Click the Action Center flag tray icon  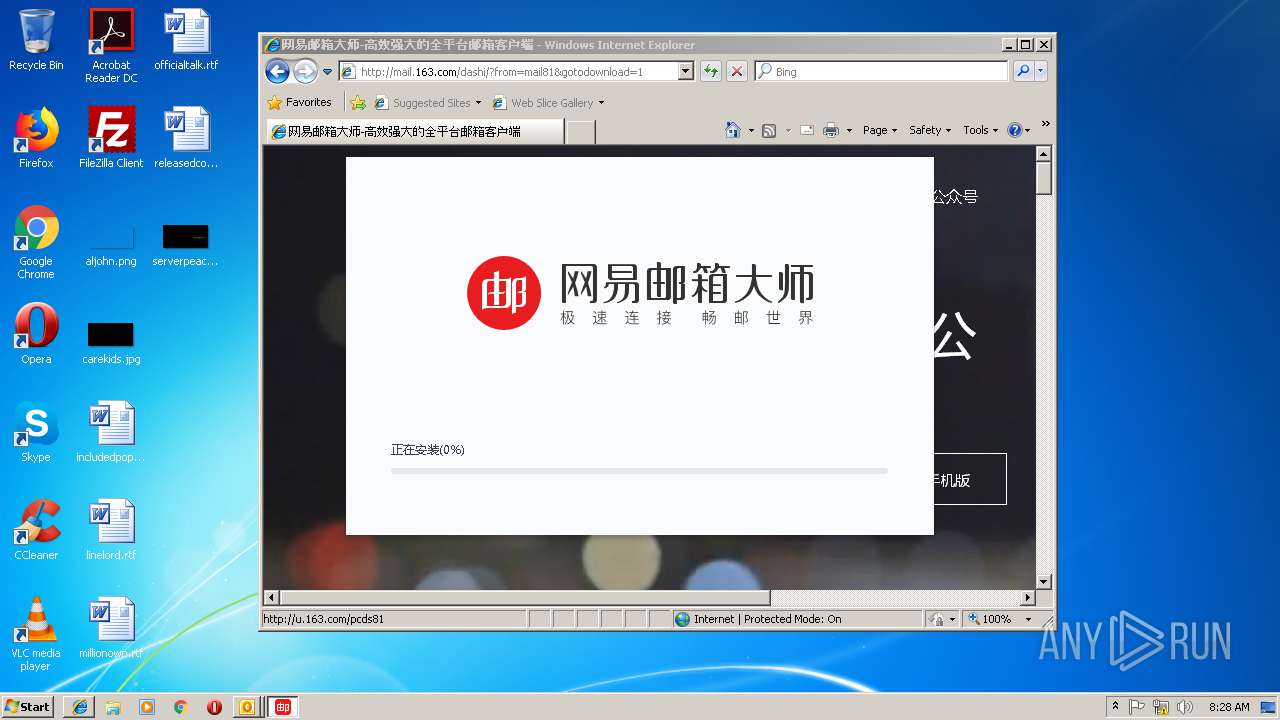click(x=1137, y=706)
